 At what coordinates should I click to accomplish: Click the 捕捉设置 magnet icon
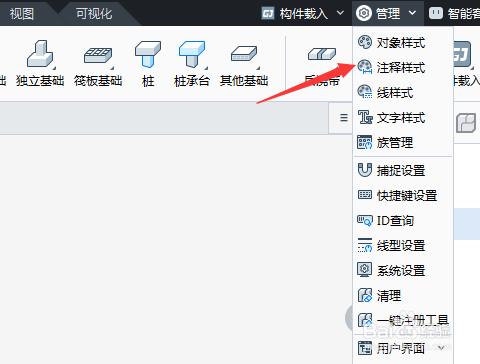365,170
